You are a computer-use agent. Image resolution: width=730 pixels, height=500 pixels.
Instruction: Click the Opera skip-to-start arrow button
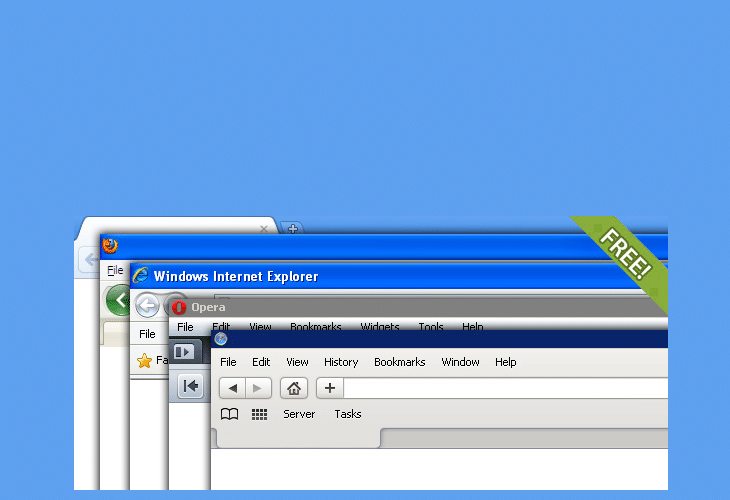[x=190, y=386]
